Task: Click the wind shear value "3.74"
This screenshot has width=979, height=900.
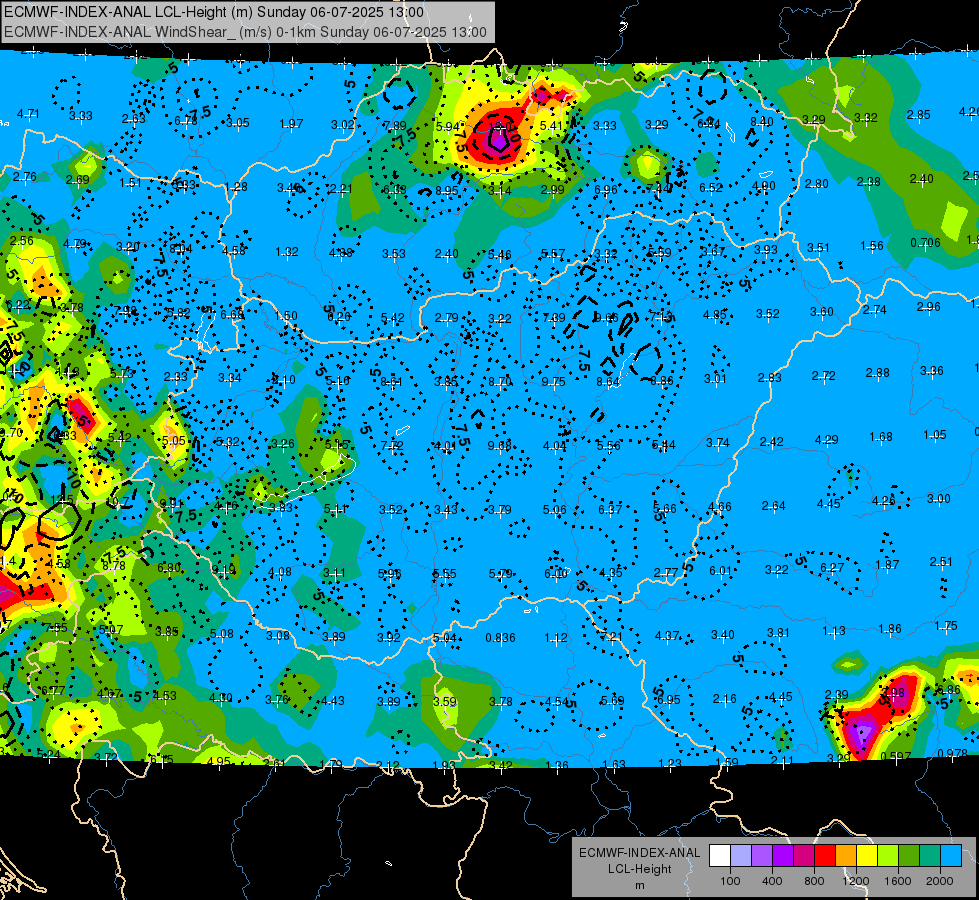Action: click(717, 443)
